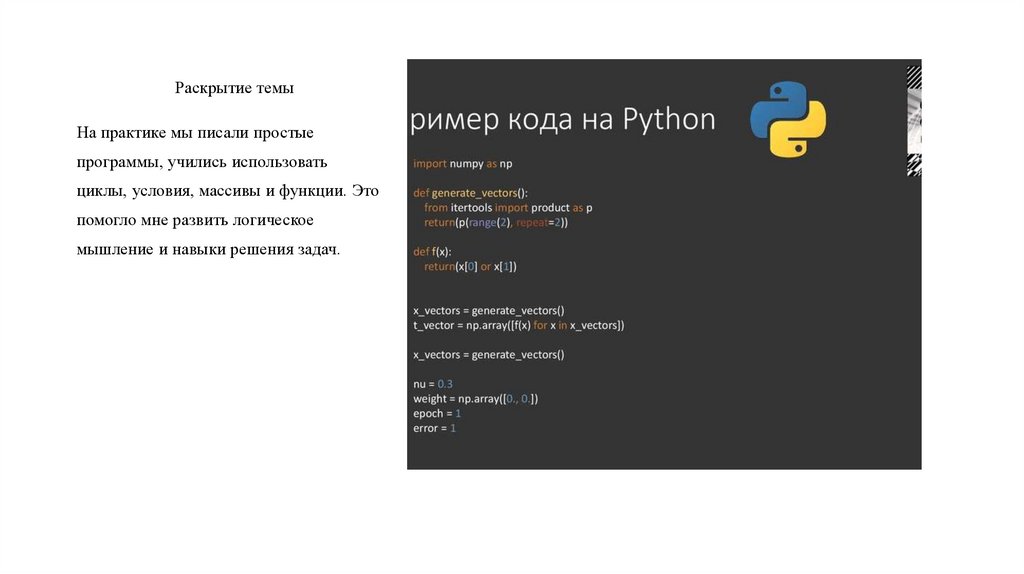The height and width of the screenshot is (574, 1024).
Task: Click the line 'На практике мы писали простые'
Action: pos(195,133)
